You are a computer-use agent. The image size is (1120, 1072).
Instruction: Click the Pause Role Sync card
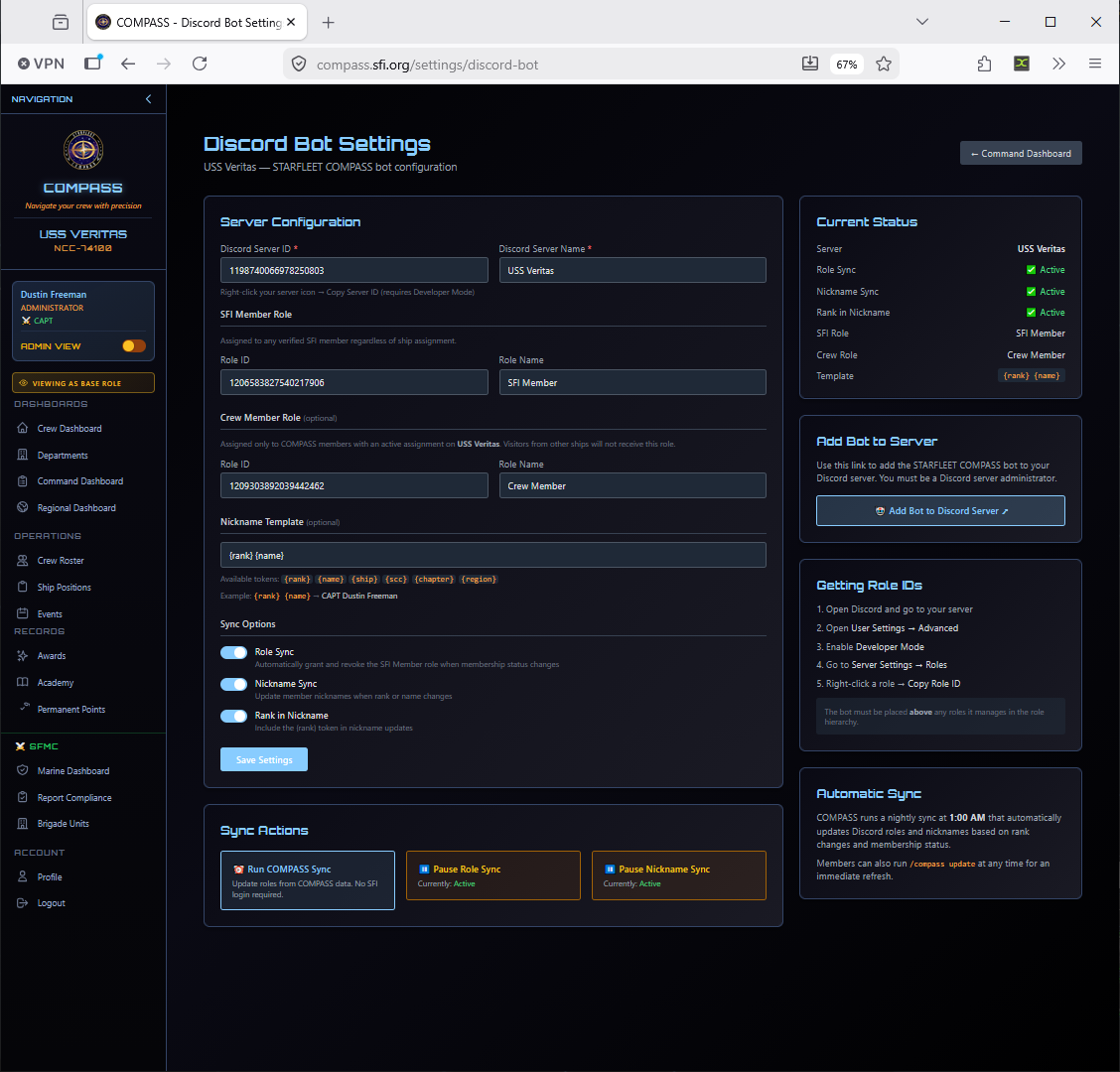[x=493, y=874]
